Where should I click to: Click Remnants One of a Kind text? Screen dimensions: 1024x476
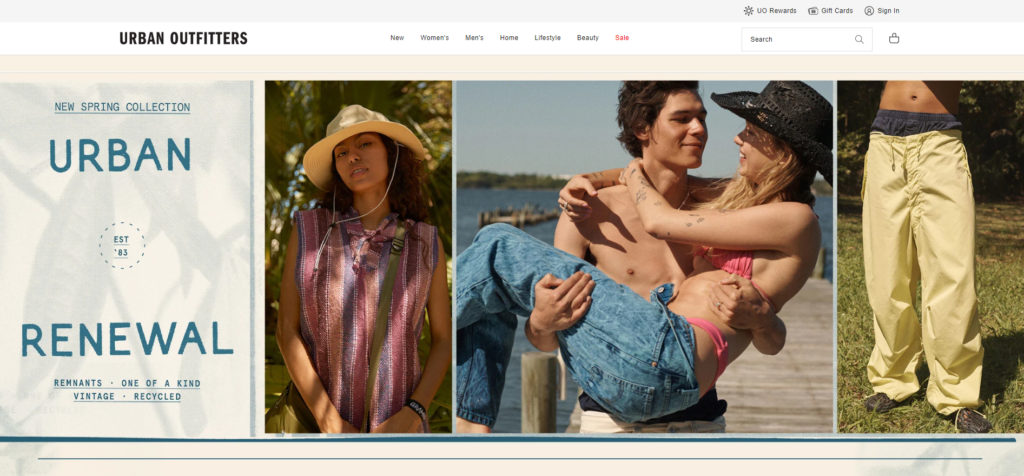click(x=127, y=383)
